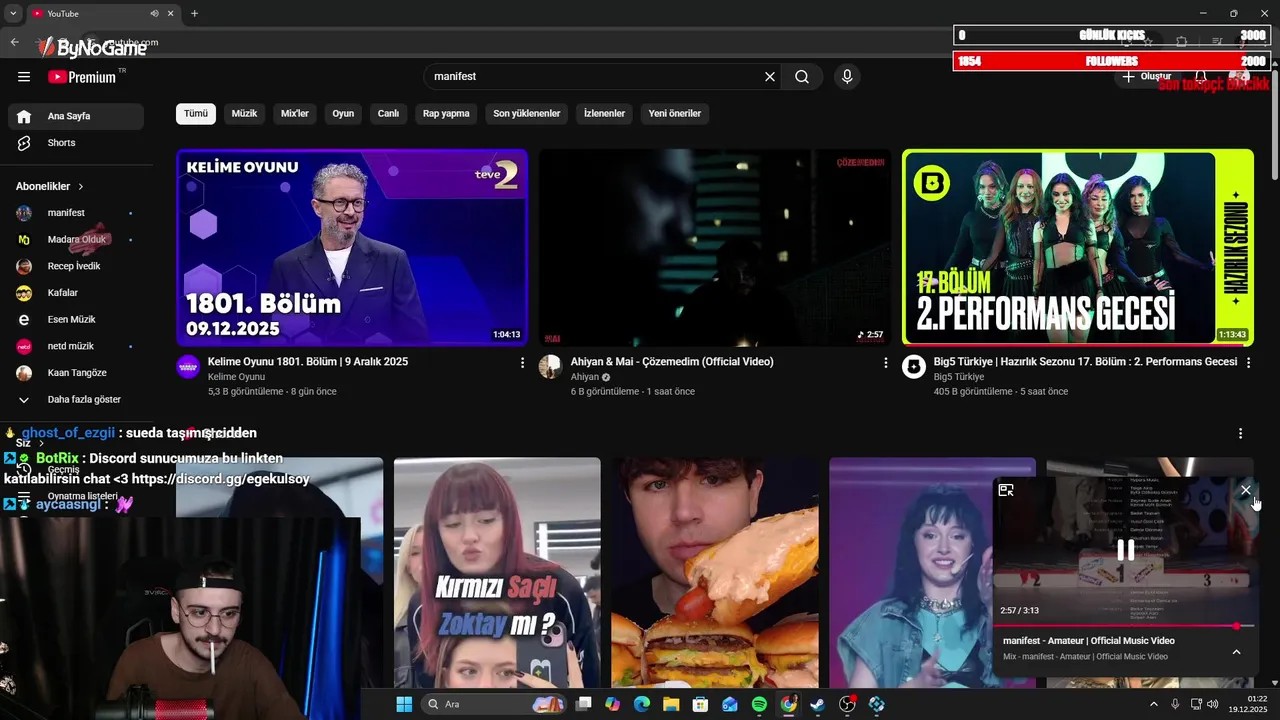Open the Kaan Tangöze subscription
Viewport: 1280px width, 720px height.
click(76, 373)
